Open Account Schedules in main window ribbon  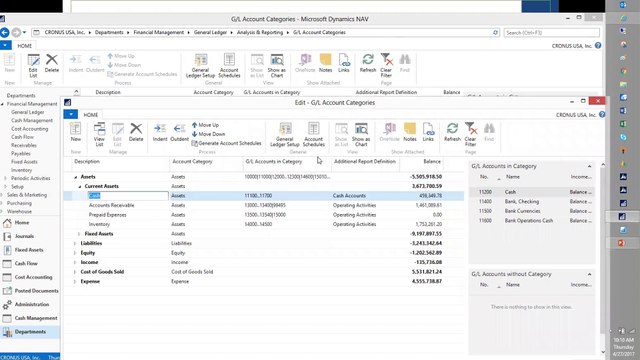pyautogui.click(x=229, y=65)
